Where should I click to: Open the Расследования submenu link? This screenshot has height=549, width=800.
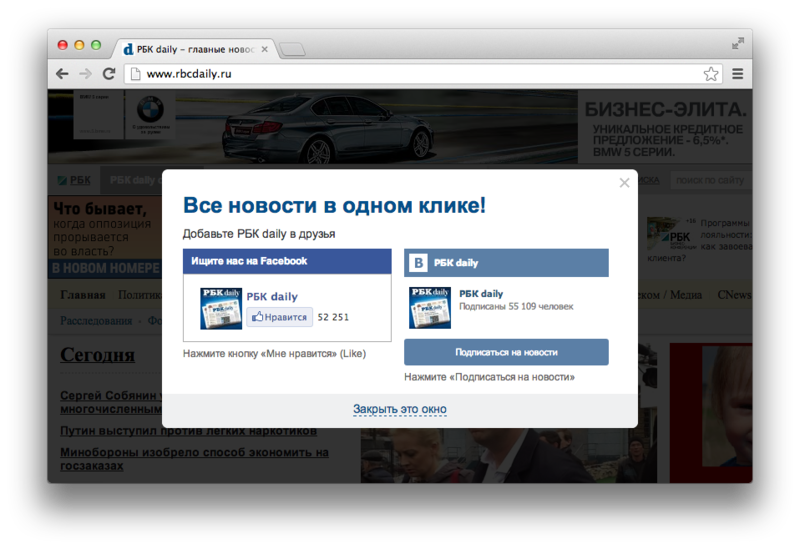[x=96, y=320]
